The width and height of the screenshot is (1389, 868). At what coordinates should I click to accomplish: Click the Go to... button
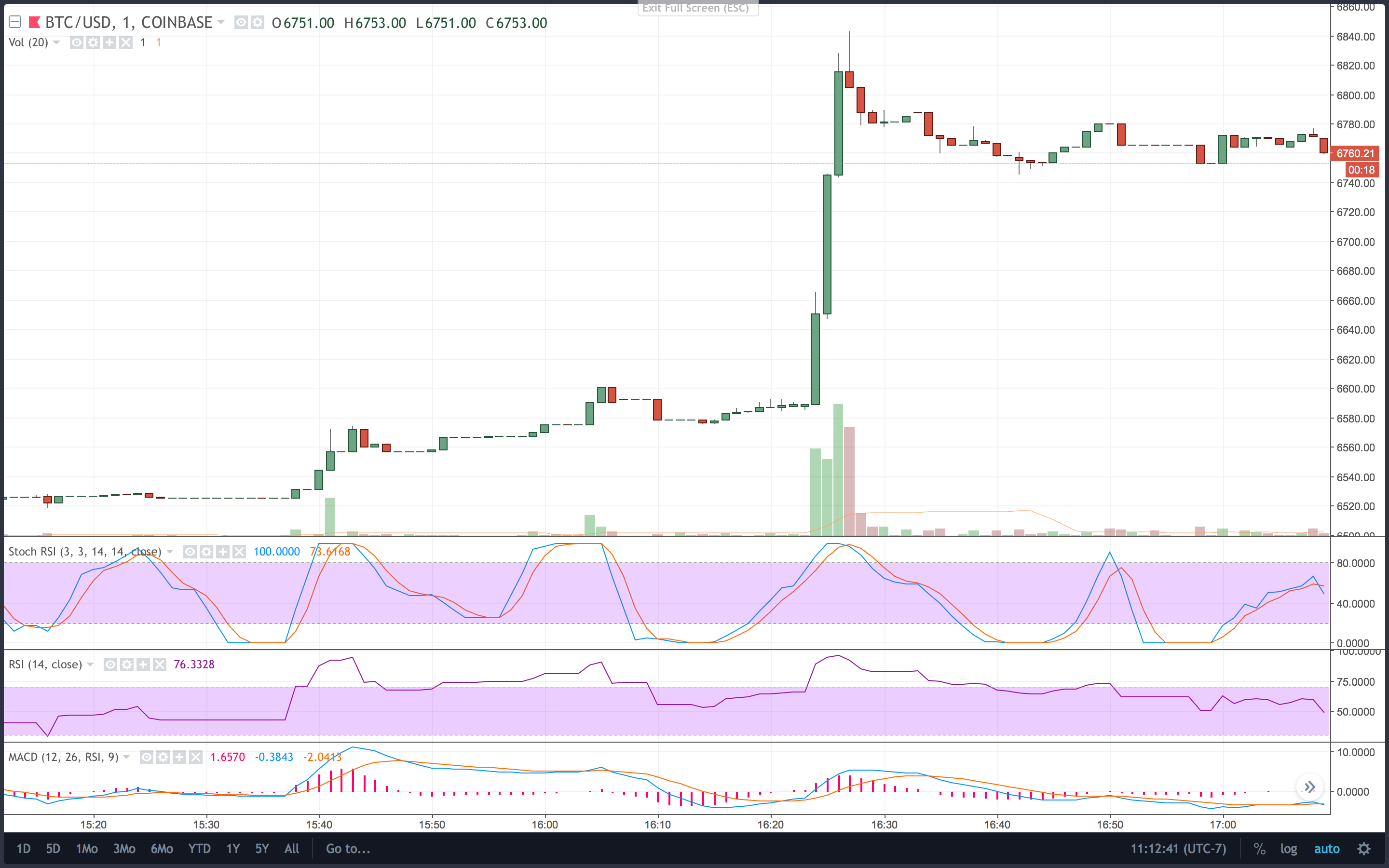(348, 849)
